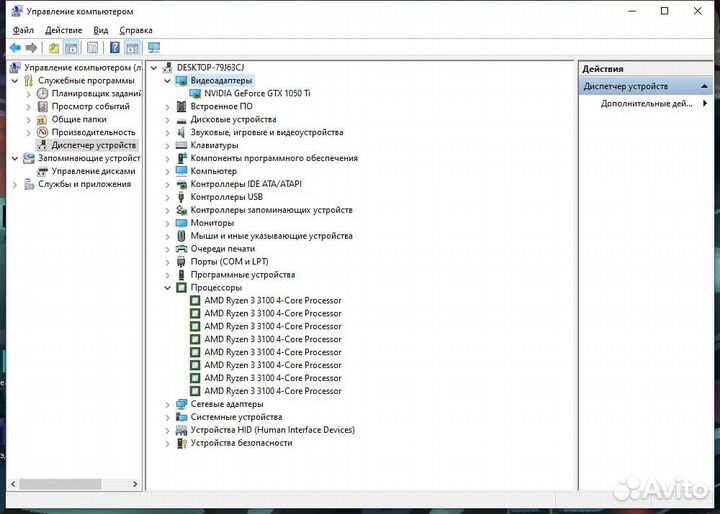720x514 pixels.
Task: Maximize the Управление компьютером window
Action: (x=664, y=11)
